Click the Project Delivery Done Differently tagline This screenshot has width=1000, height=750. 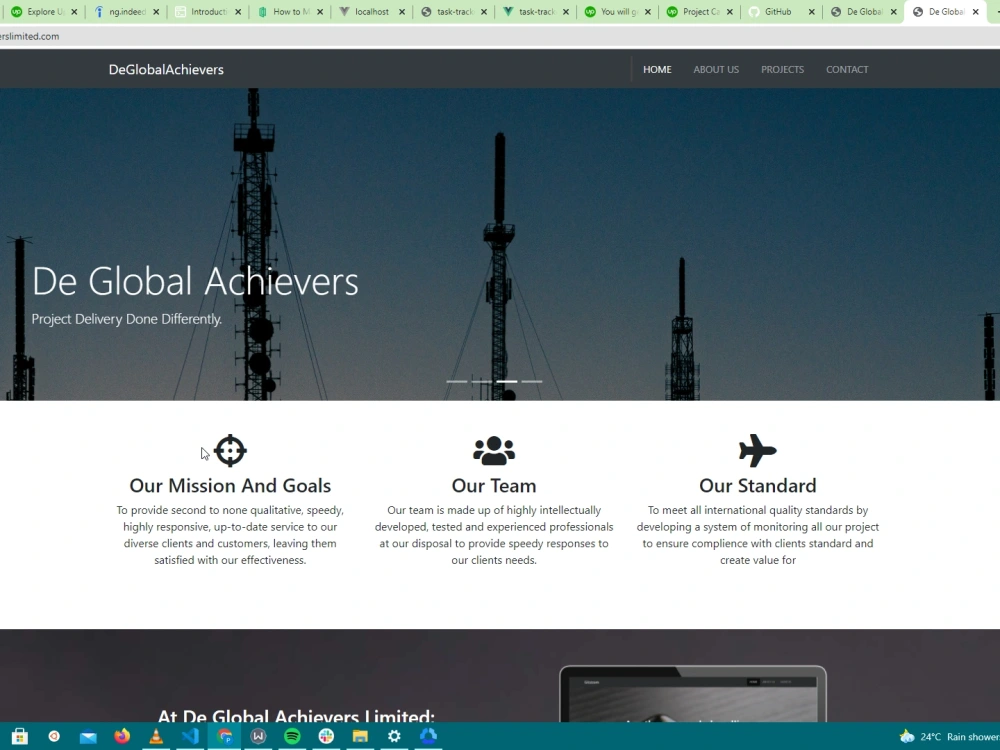(x=127, y=319)
